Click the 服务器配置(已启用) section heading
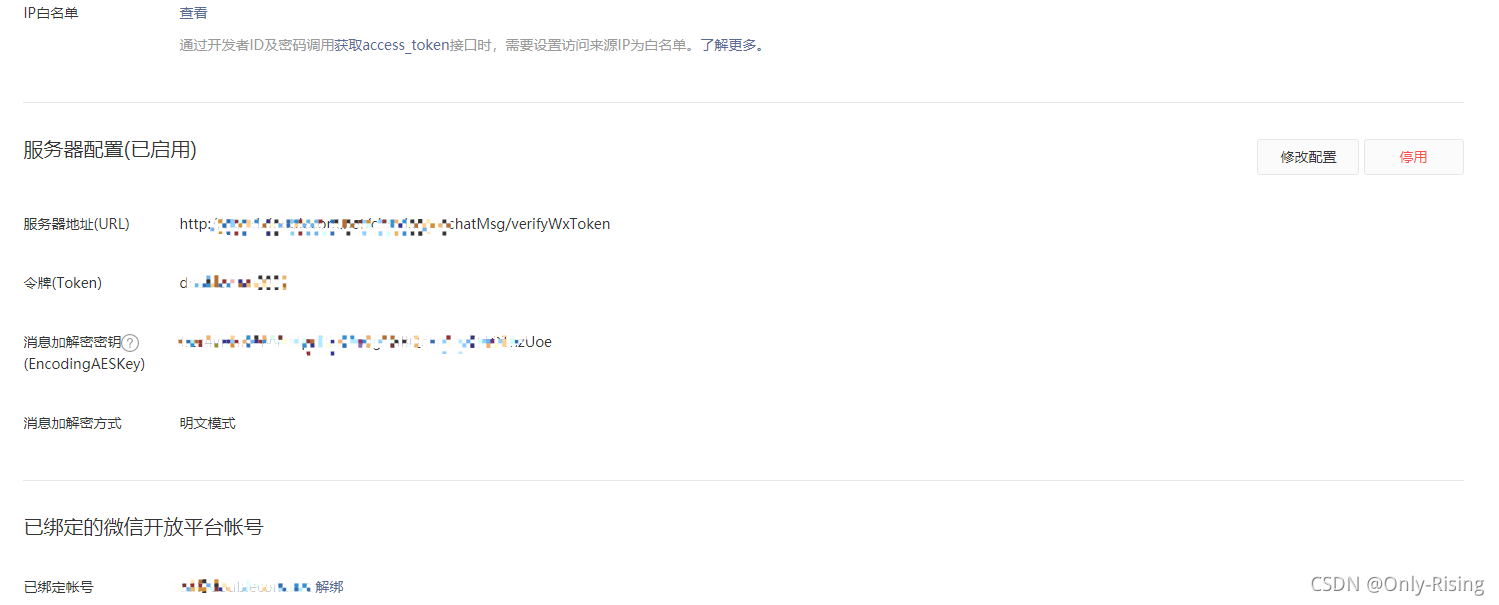Screen dimensions: 1499x605 coord(110,150)
